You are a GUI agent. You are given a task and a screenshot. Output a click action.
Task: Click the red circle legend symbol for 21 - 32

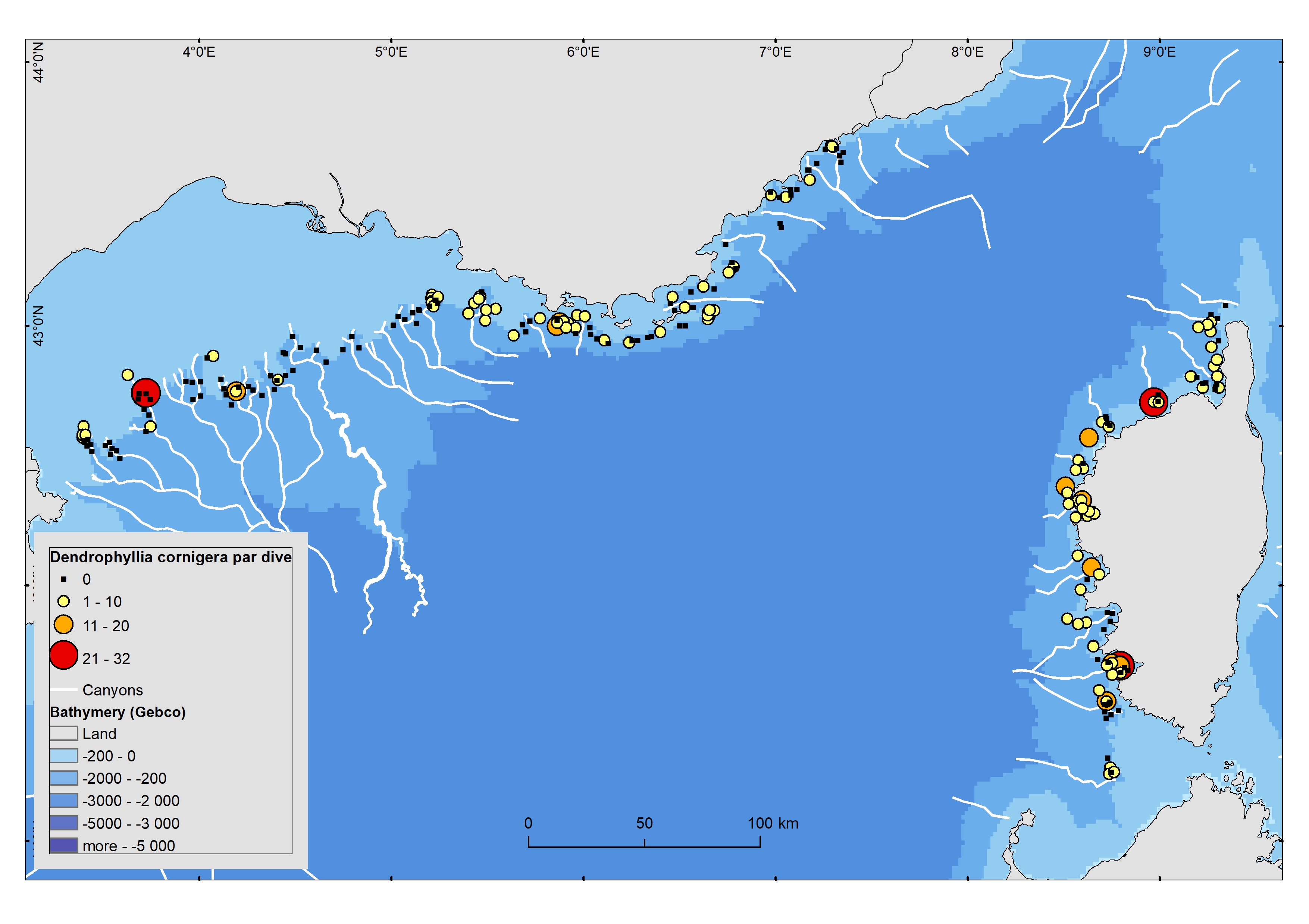click(63, 655)
